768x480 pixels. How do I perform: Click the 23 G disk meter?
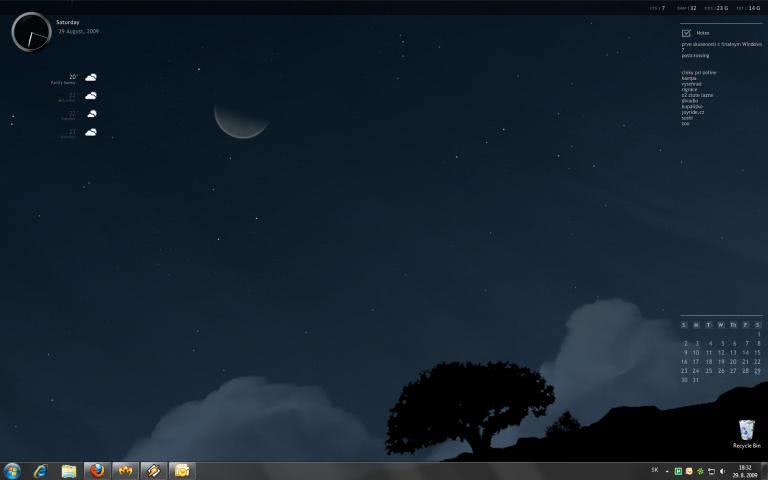point(716,8)
